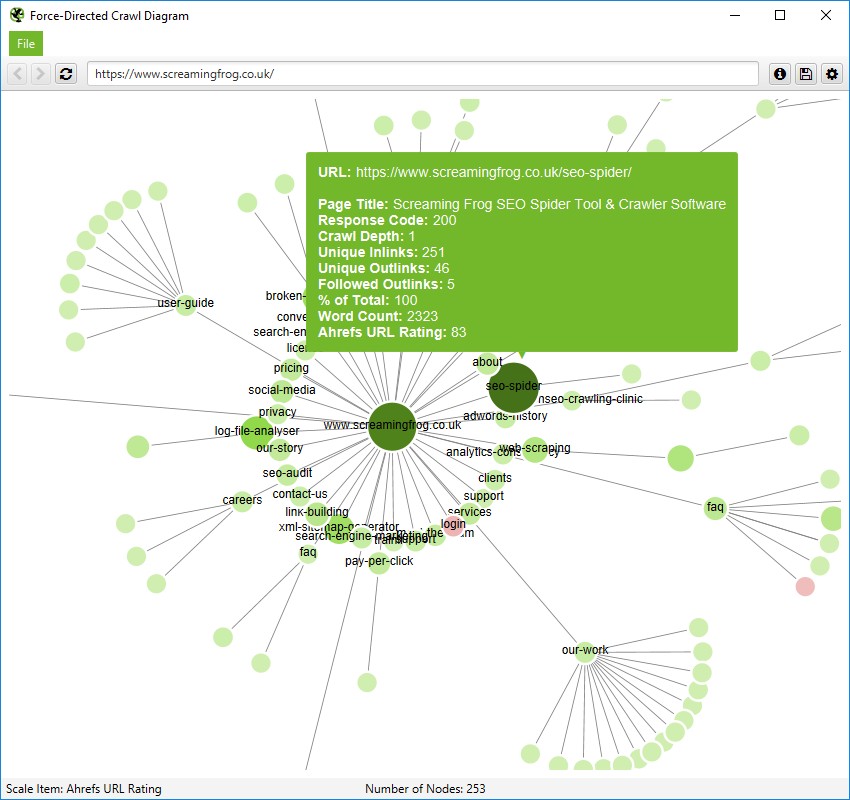Open settings via the gear icon

832,74
